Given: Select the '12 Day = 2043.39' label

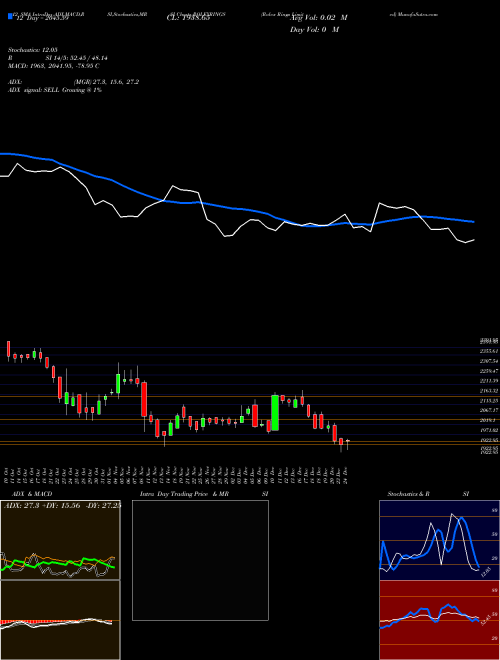Looking at the screenshot, I should click(x=43, y=17).
